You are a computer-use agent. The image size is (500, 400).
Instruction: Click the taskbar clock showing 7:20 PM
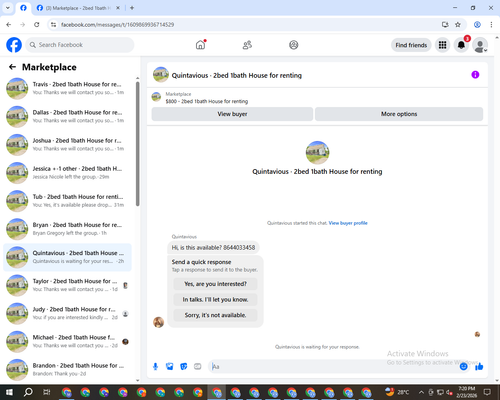[467, 392]
